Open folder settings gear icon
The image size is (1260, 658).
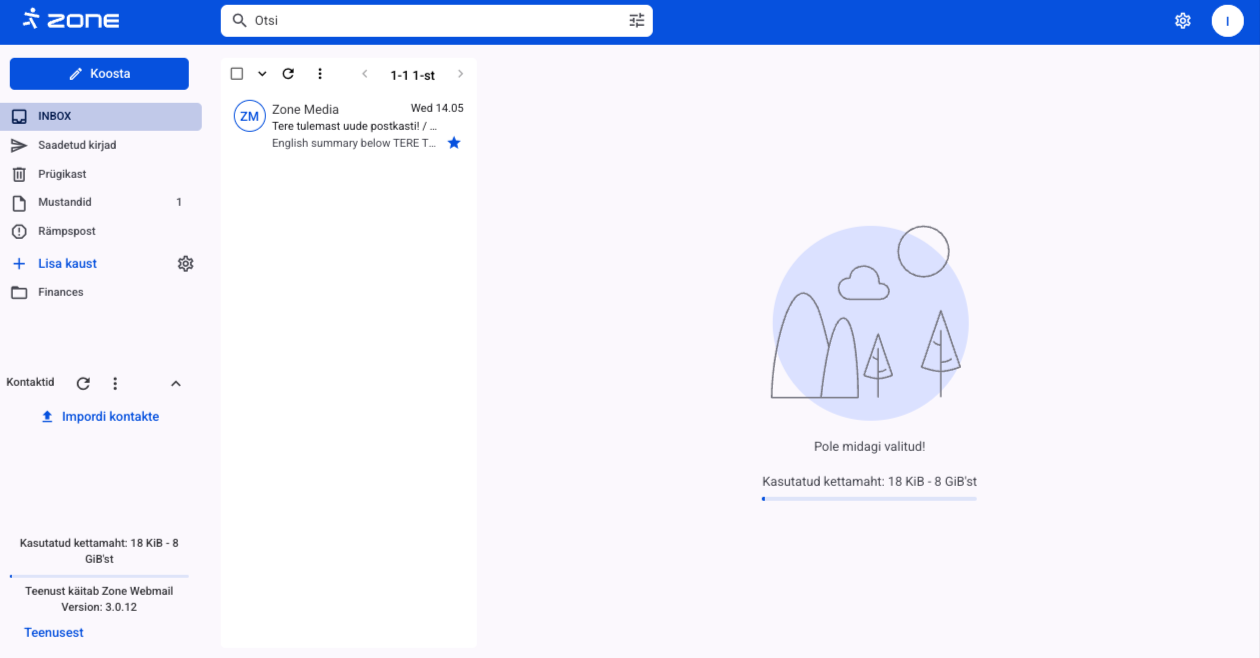tap(185, 264)
